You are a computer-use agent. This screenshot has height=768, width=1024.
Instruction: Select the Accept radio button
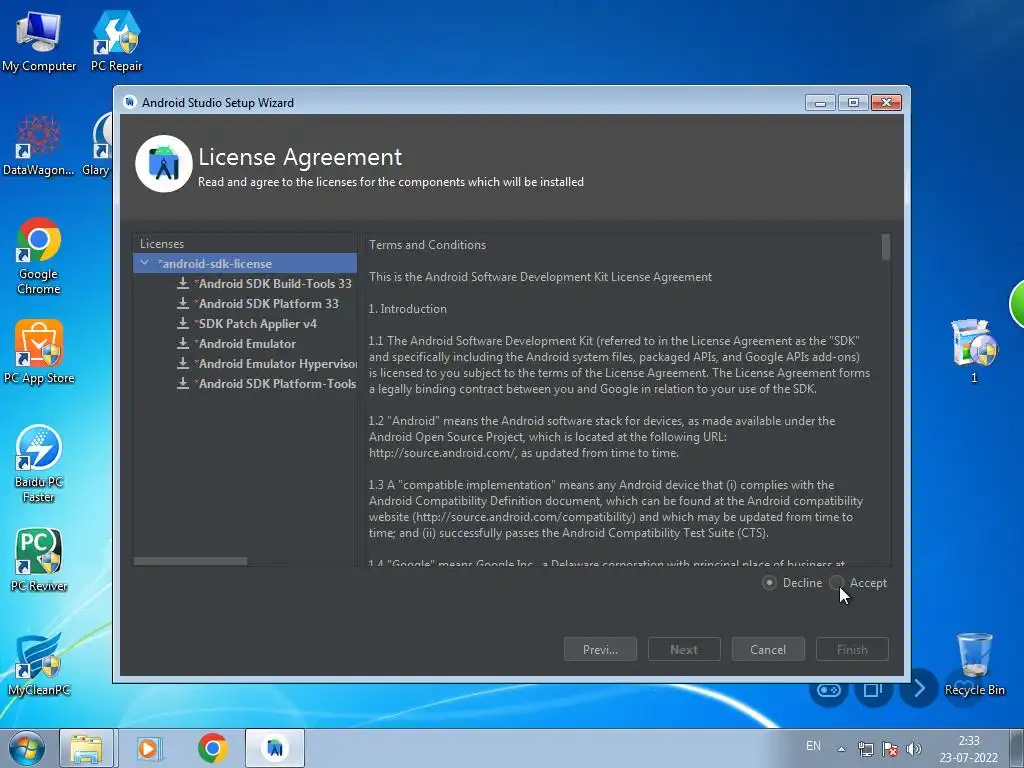click(x=837, y=583)
